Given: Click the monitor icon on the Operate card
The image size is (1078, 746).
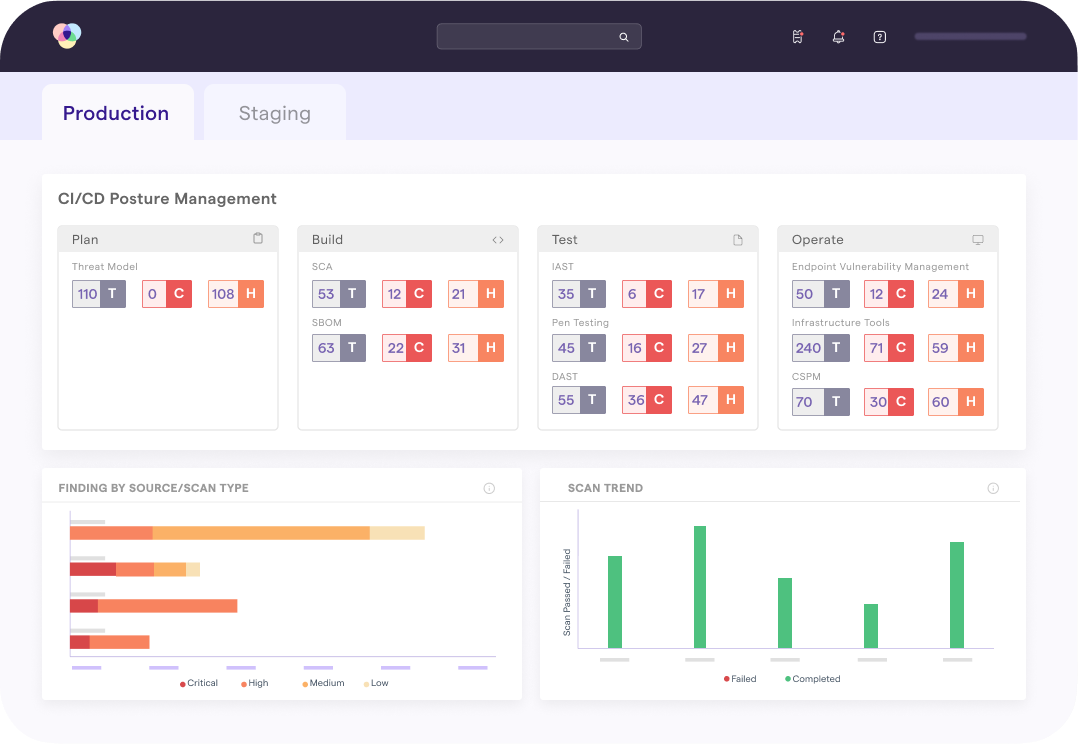Looking at the screenshot, I should pyautogui.click(x=977, y=239).
